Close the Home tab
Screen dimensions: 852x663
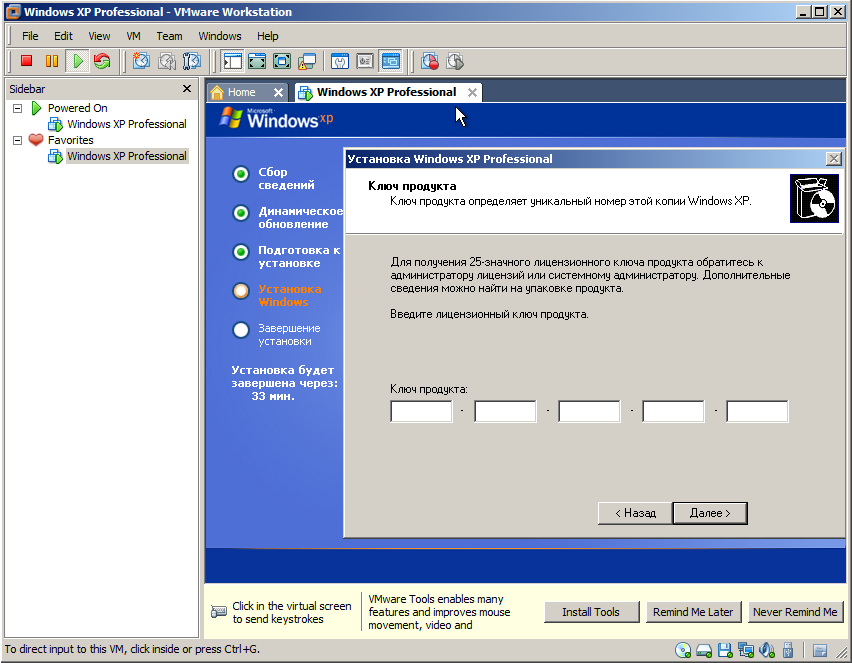[278, 92]
